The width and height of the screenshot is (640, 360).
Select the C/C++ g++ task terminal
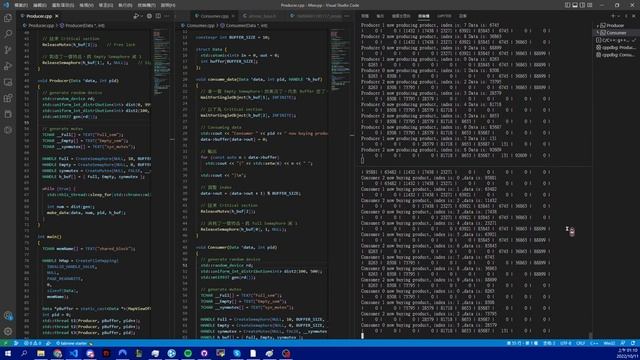pos(616,40)
